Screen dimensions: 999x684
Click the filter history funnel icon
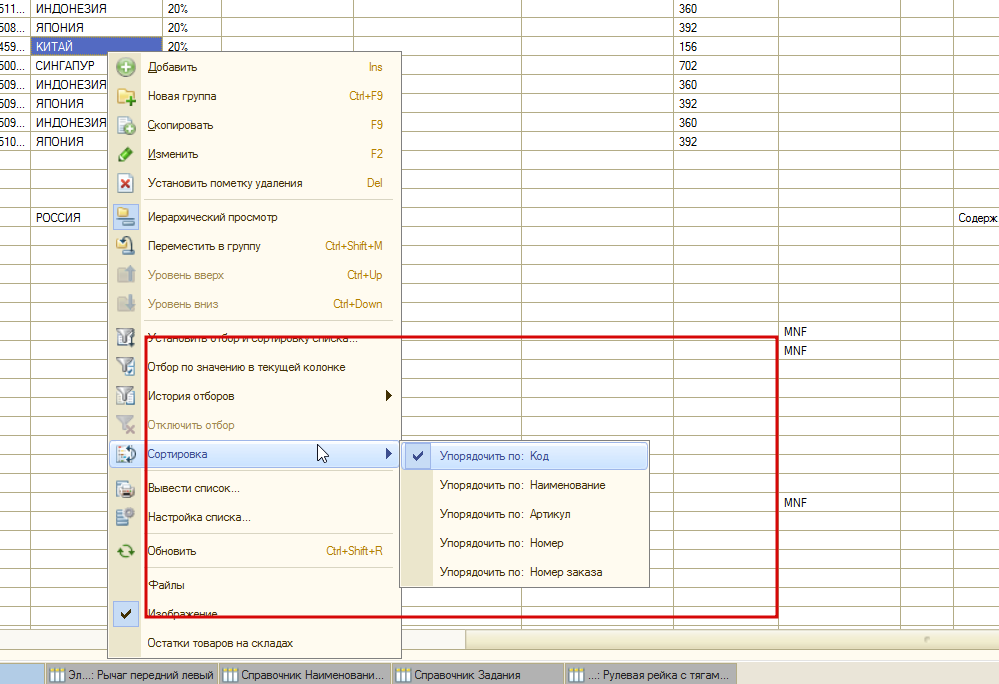point(126,395)
